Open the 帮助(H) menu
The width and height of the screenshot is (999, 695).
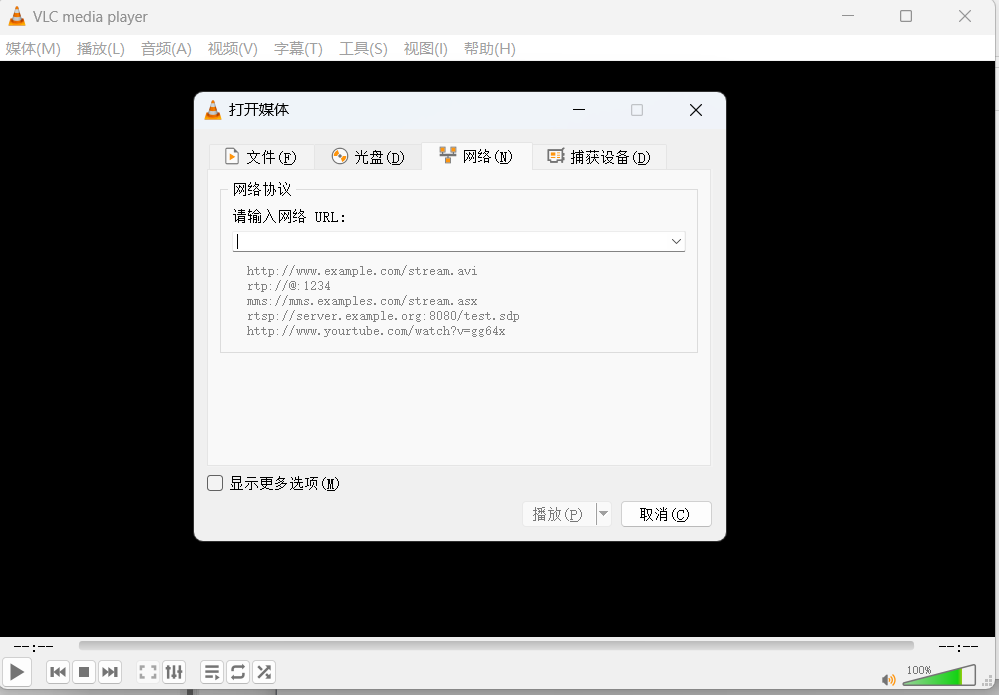(x=489, y=49)
